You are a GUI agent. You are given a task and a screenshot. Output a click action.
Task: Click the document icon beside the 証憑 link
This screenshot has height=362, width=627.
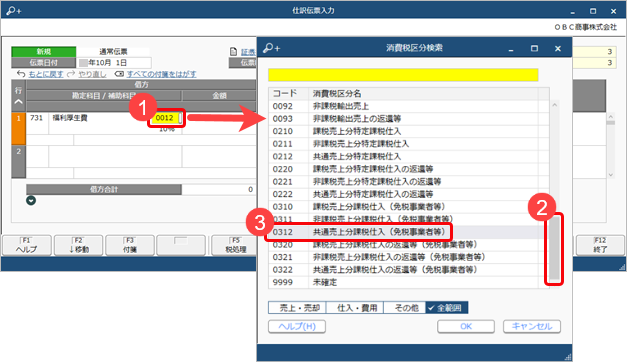click(234, 52)
